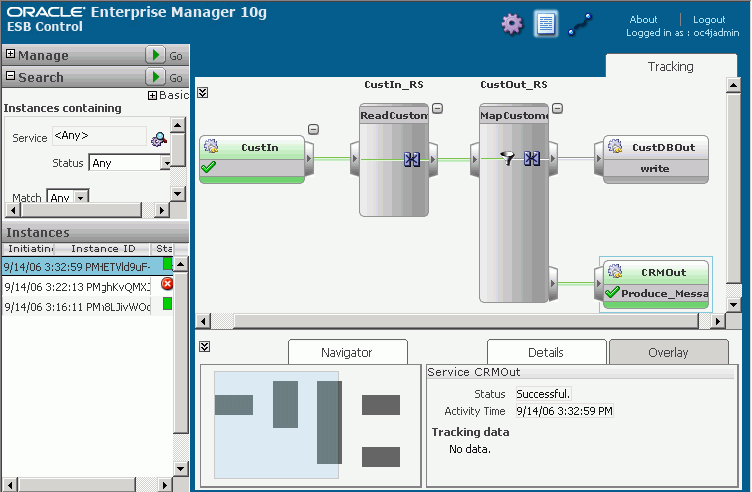Click instances list scrollbar down arrow
752x492 pixels.
coord(180,469)
